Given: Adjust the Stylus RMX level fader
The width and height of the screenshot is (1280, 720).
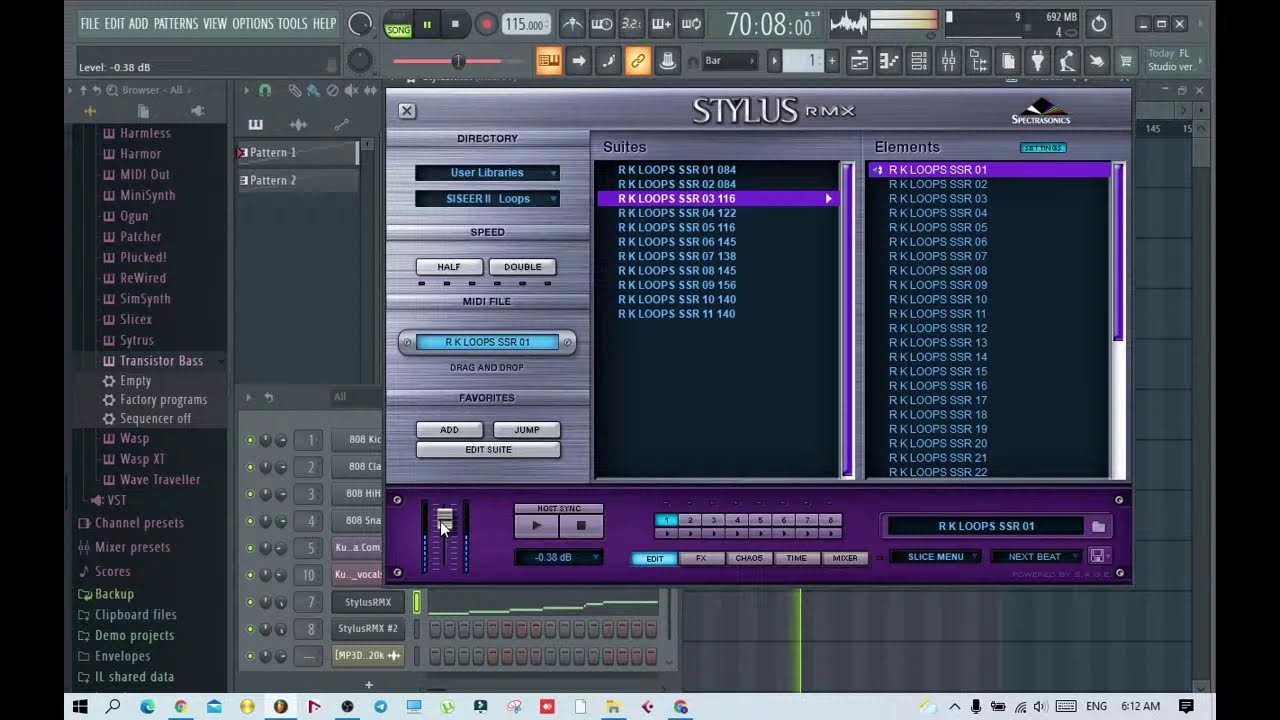Looking at the screenshot, I should [x=445, y=519].
